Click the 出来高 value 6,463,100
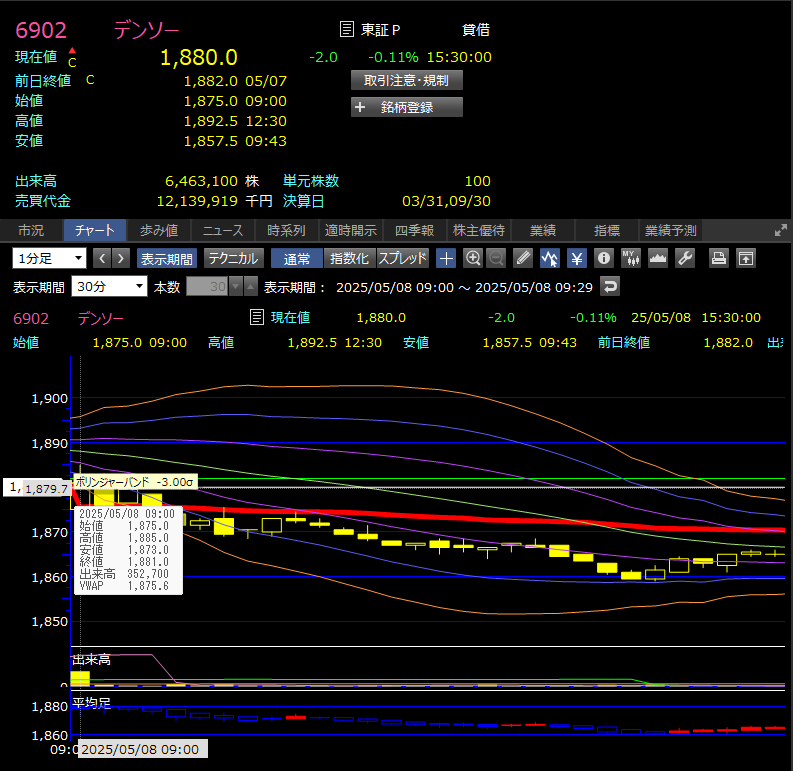 tap(201, 181)
